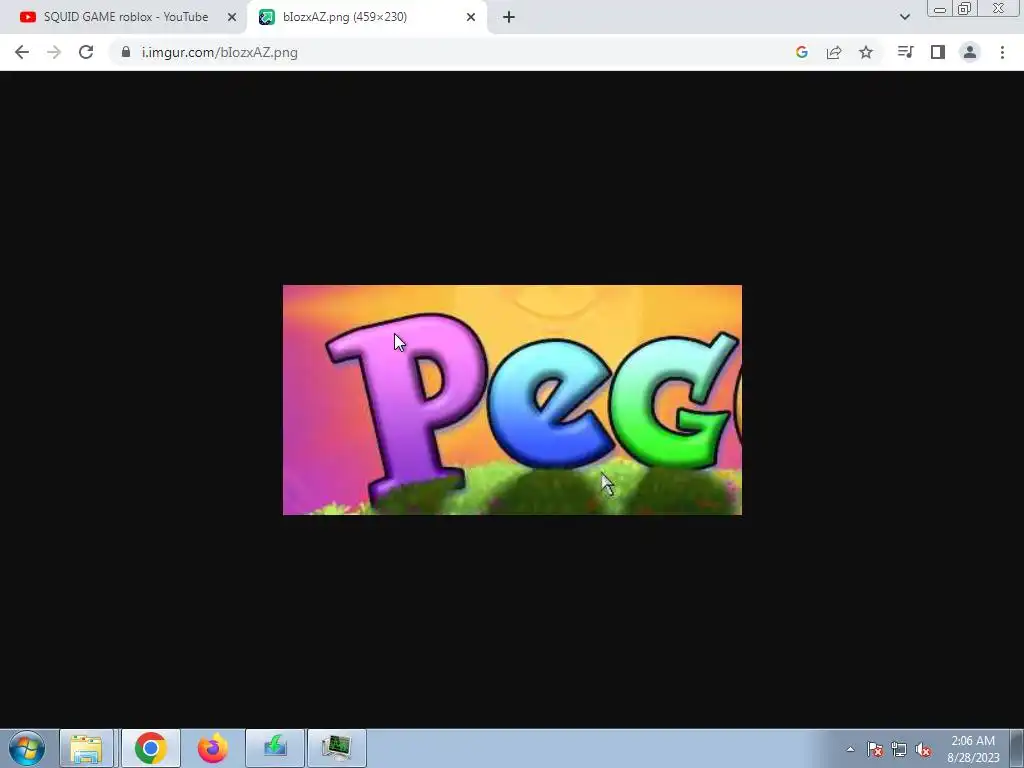Open the Windows Start menu
The width and height of the screenshot is (1024, 768).
(27, 748)
